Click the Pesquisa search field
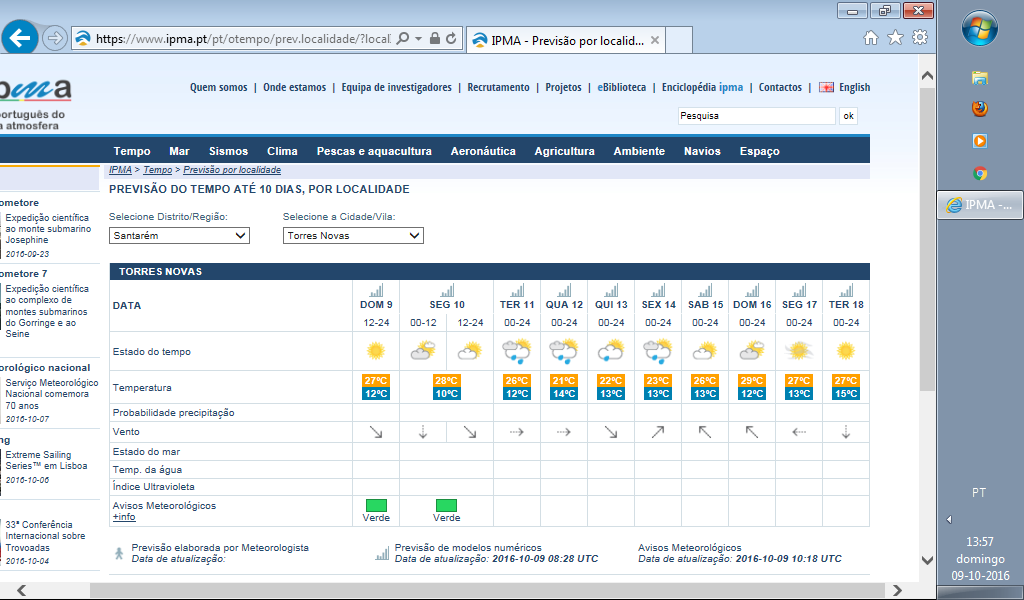 tap(756, 116)
